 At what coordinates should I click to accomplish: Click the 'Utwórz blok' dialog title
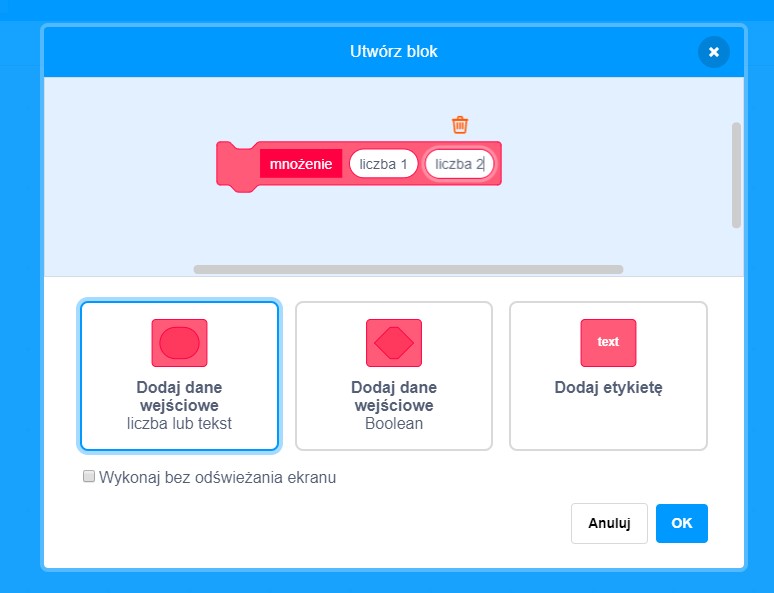point(393,51)
